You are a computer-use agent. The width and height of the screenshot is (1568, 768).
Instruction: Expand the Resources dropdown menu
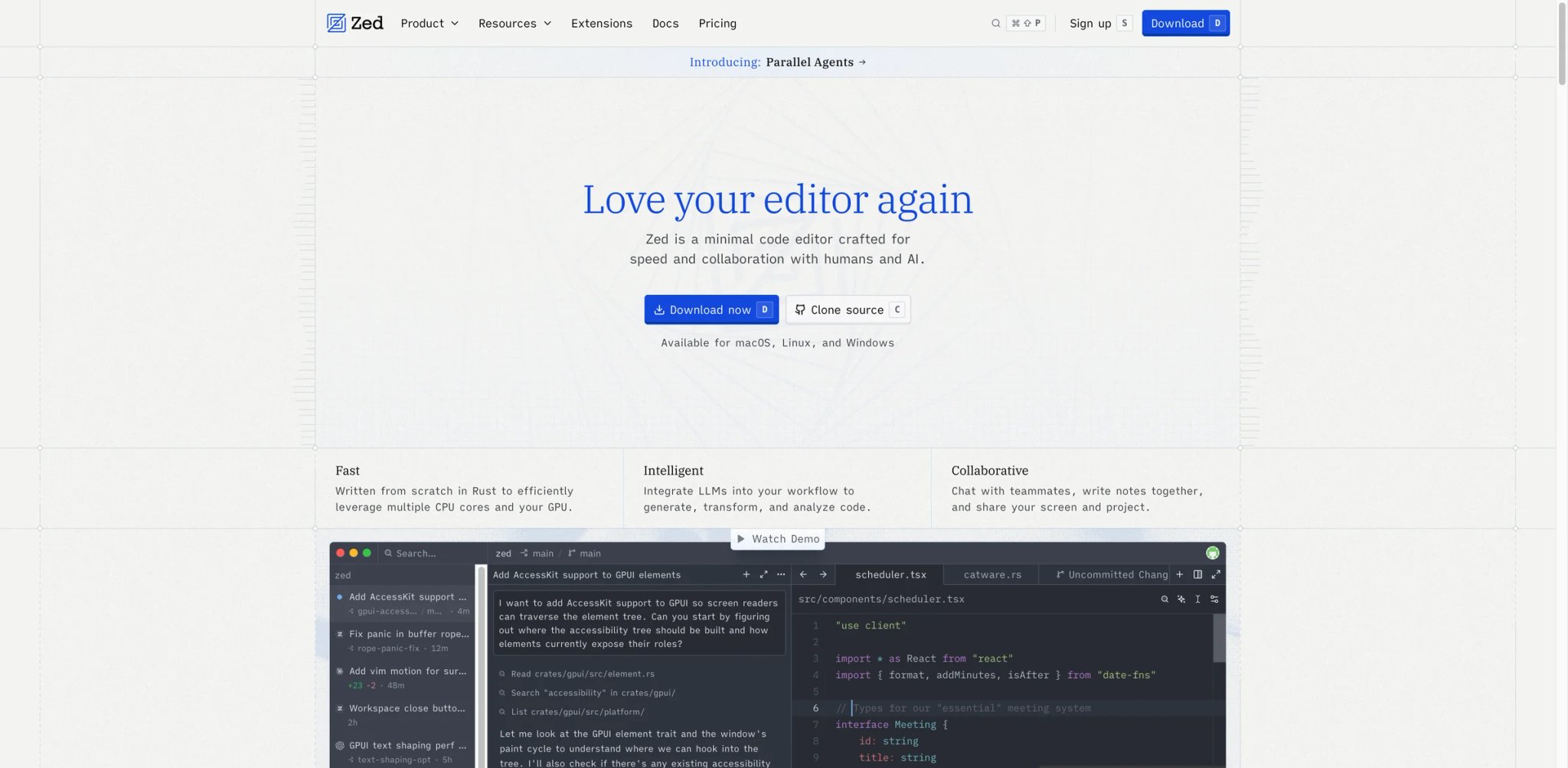514,23
